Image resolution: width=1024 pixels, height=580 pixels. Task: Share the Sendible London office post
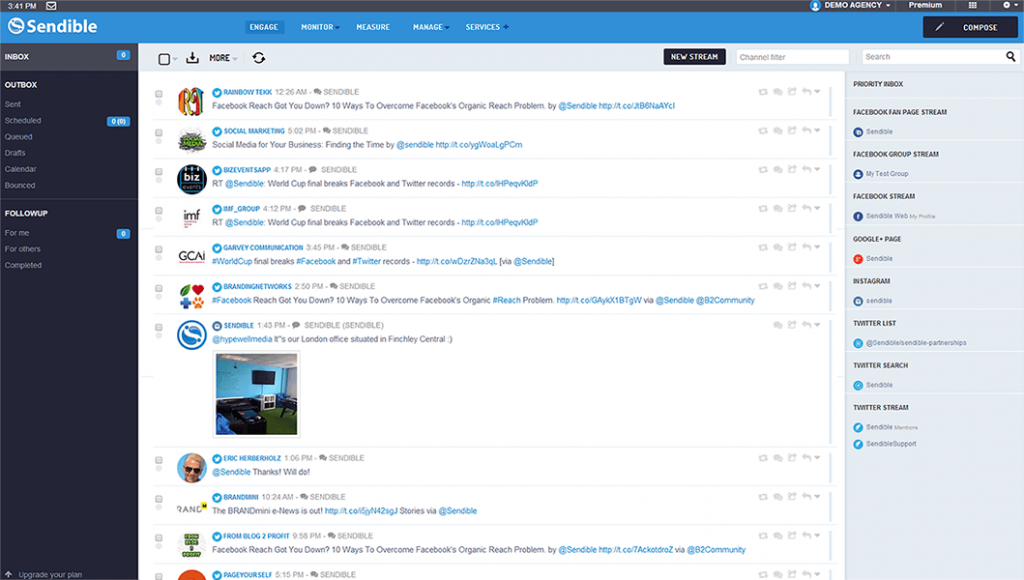pyautogui.click(x=791, y=325)
